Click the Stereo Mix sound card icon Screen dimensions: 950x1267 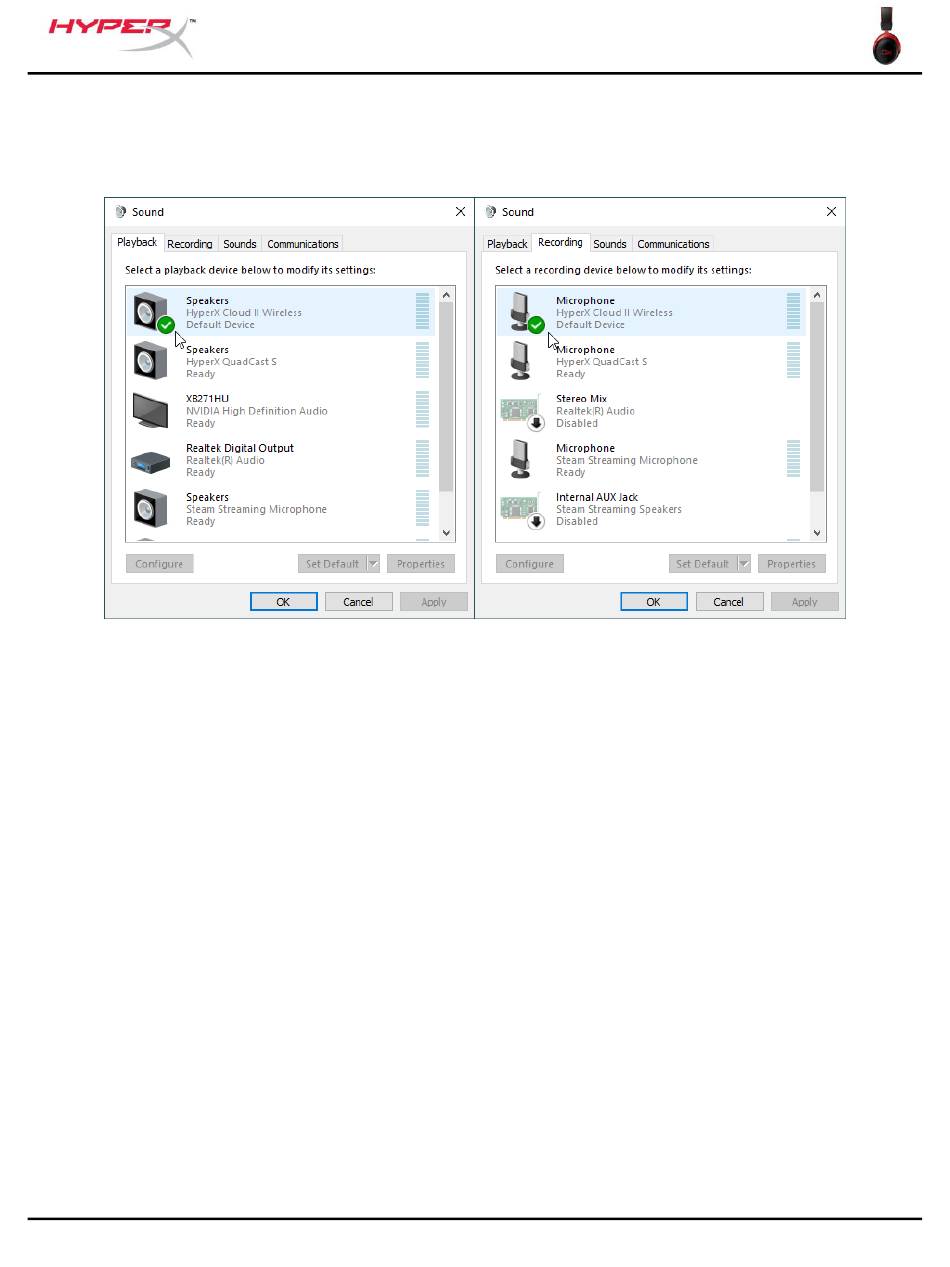[521, 411]
